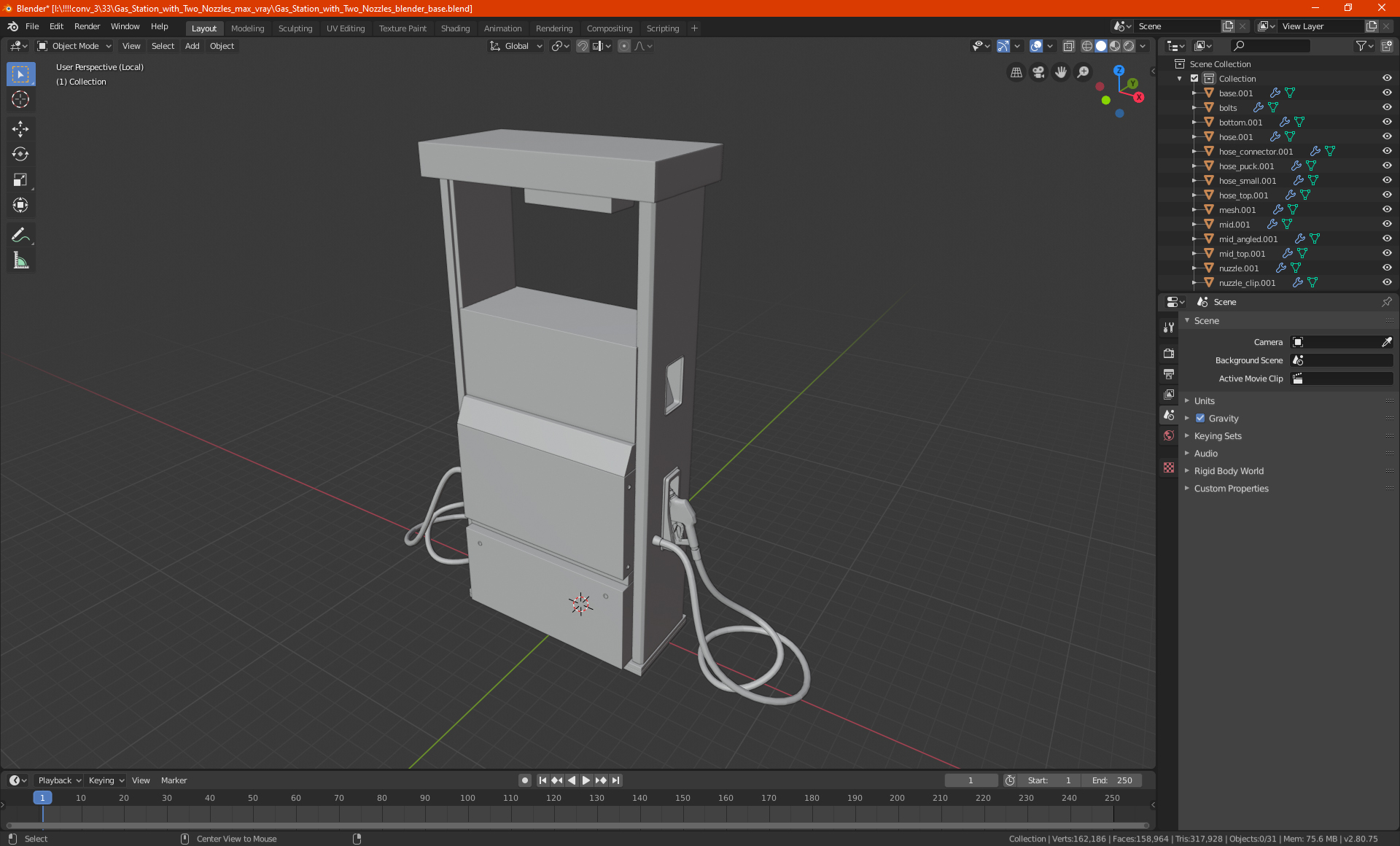Viewport: 1400px width, 846px height.
Task: Activate the Transform tool
Action: point(20,206)
